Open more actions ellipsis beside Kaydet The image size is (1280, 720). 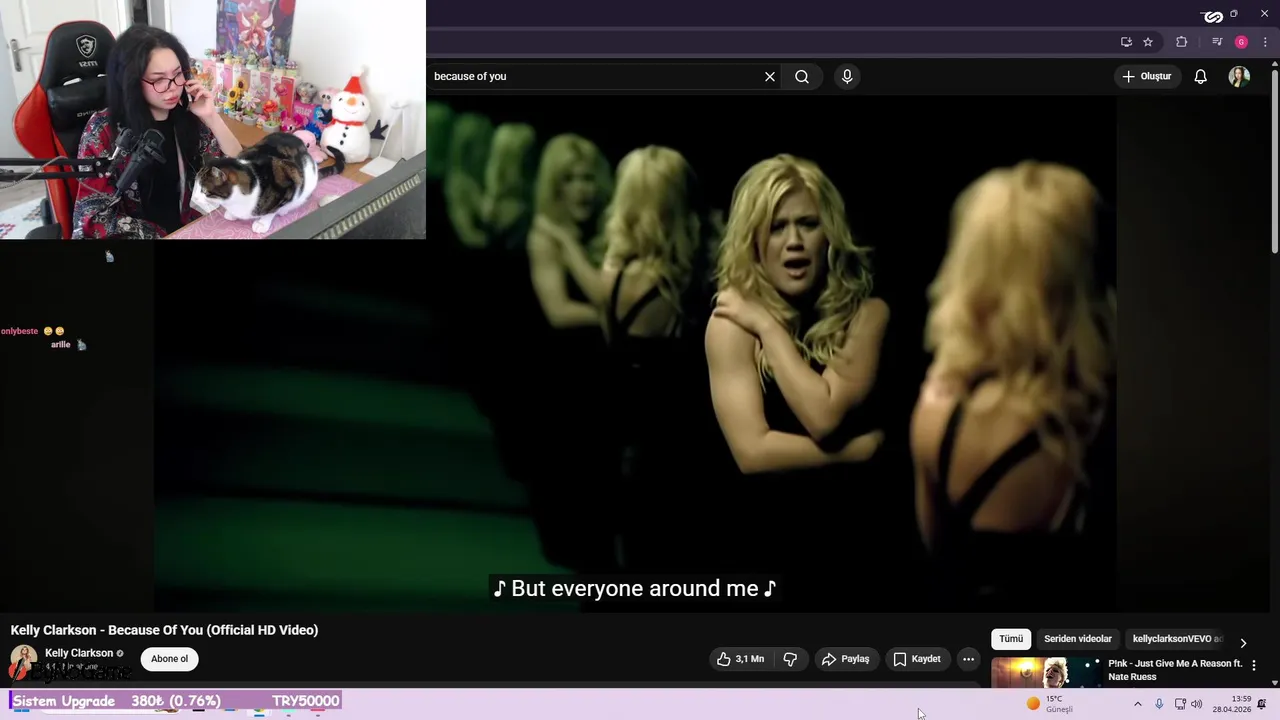968,659
